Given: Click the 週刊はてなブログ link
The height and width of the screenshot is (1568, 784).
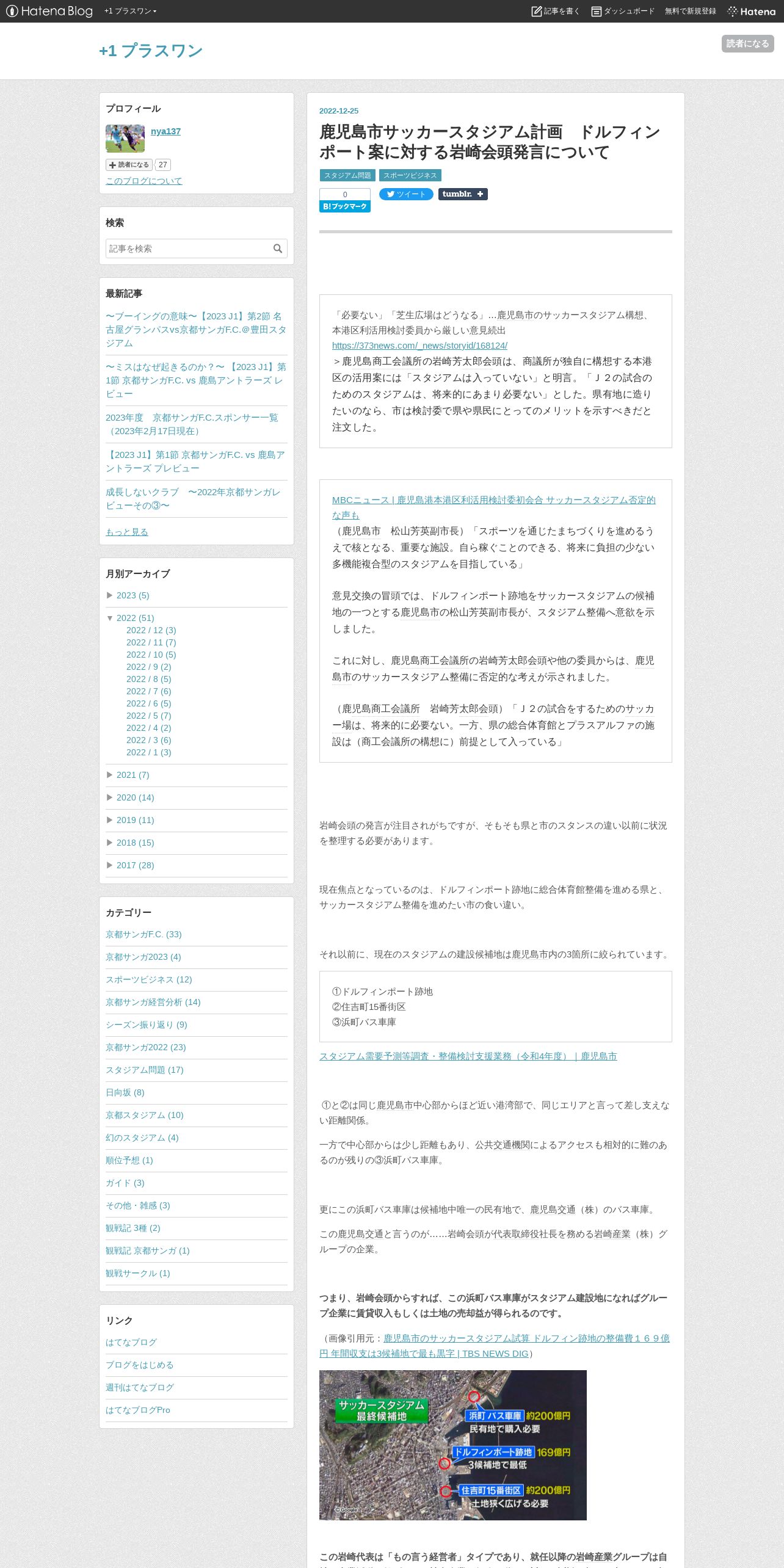Looking at the screenshot, I should 139,1387.
